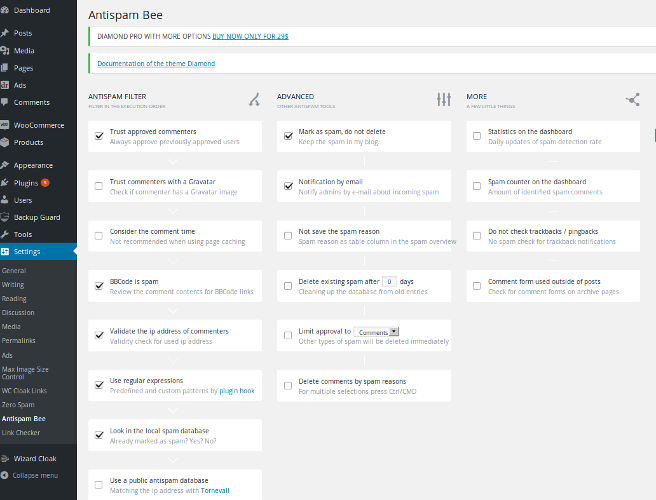
Task: Open Discussion settings
Action: [18, 313]
